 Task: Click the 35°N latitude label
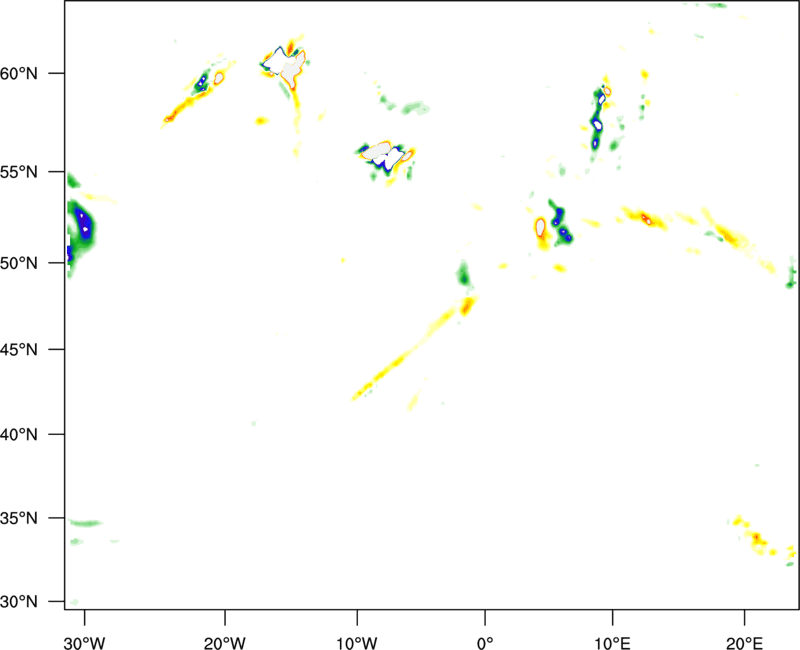pos(19,518)
